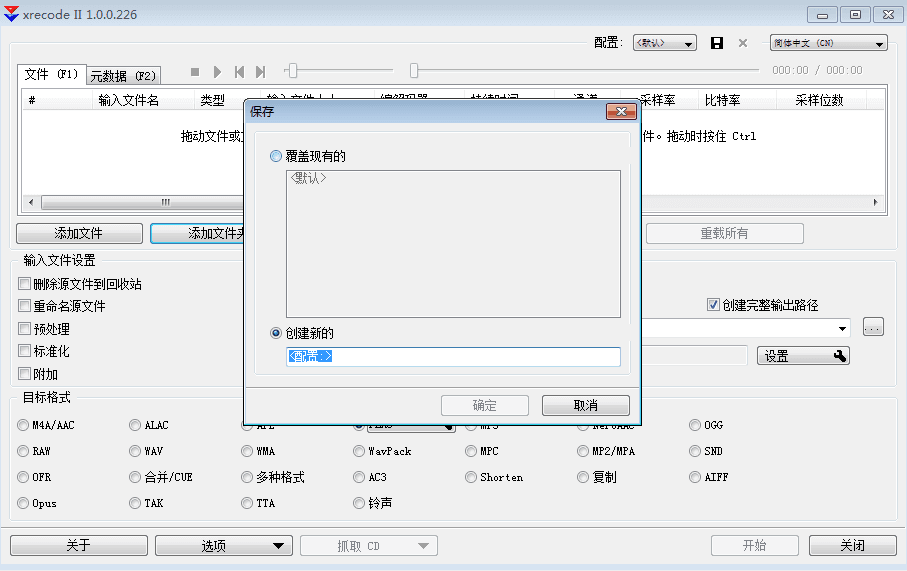Screen dimensions: 907x571
Task: Click the 添加文件 button
Action: click(x=79, y=233)
